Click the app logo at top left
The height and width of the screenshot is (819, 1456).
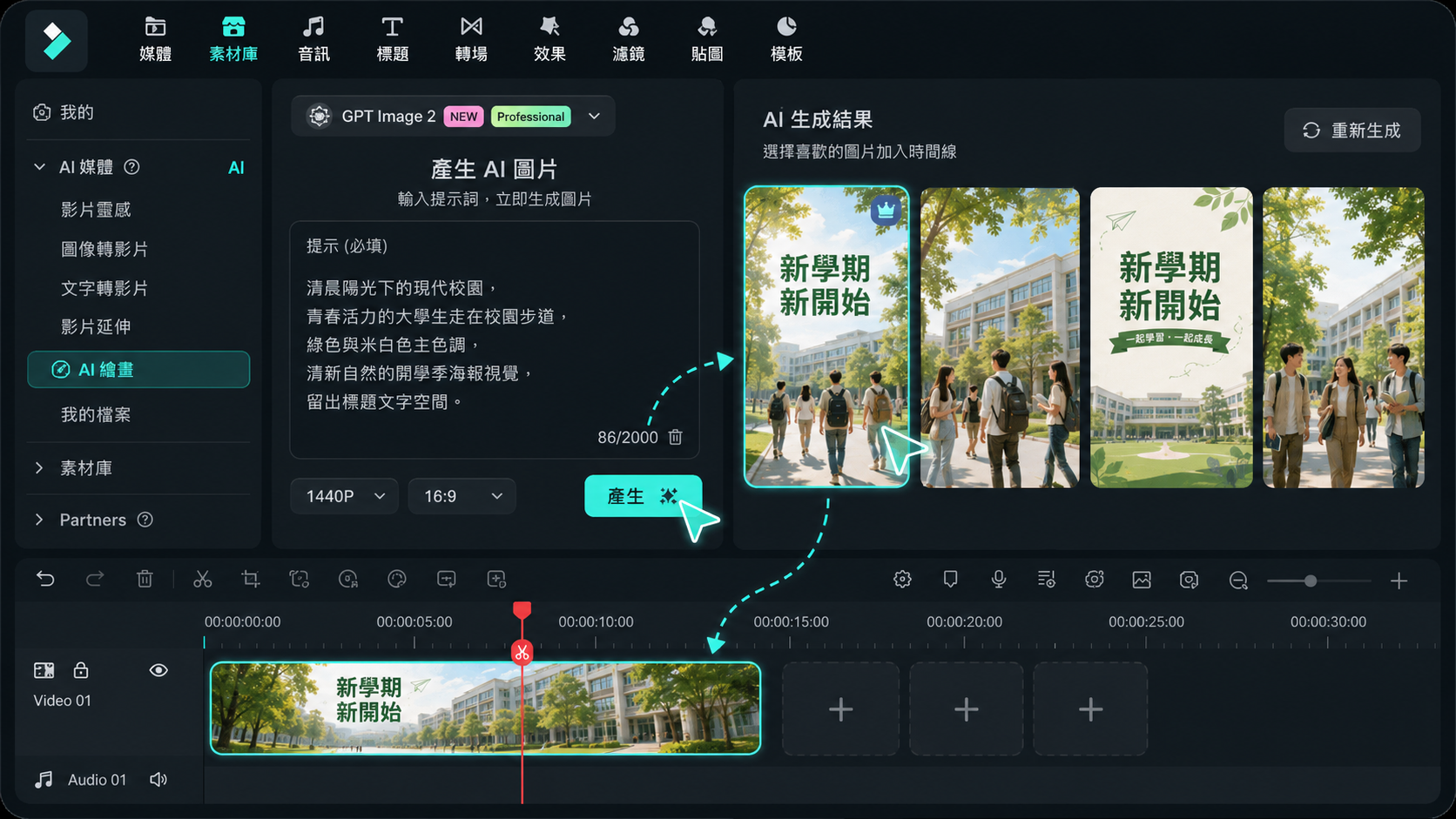tap(57, 41)
